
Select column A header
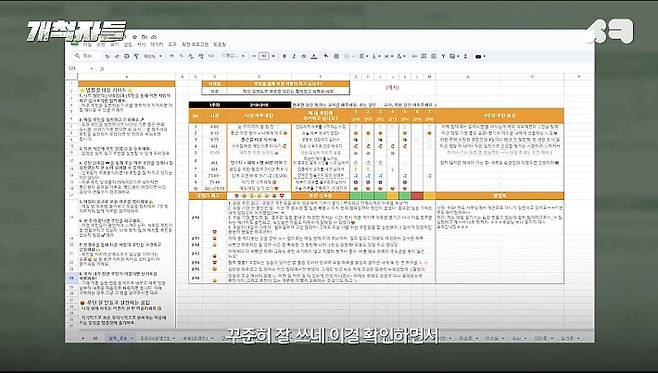pyautogui.click(x=127, y=77)
